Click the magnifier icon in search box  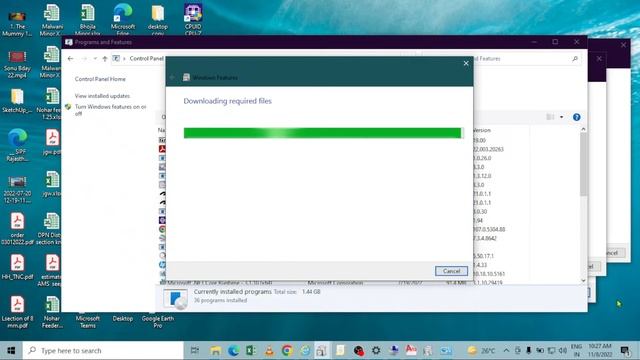click(x=575, y=59)
